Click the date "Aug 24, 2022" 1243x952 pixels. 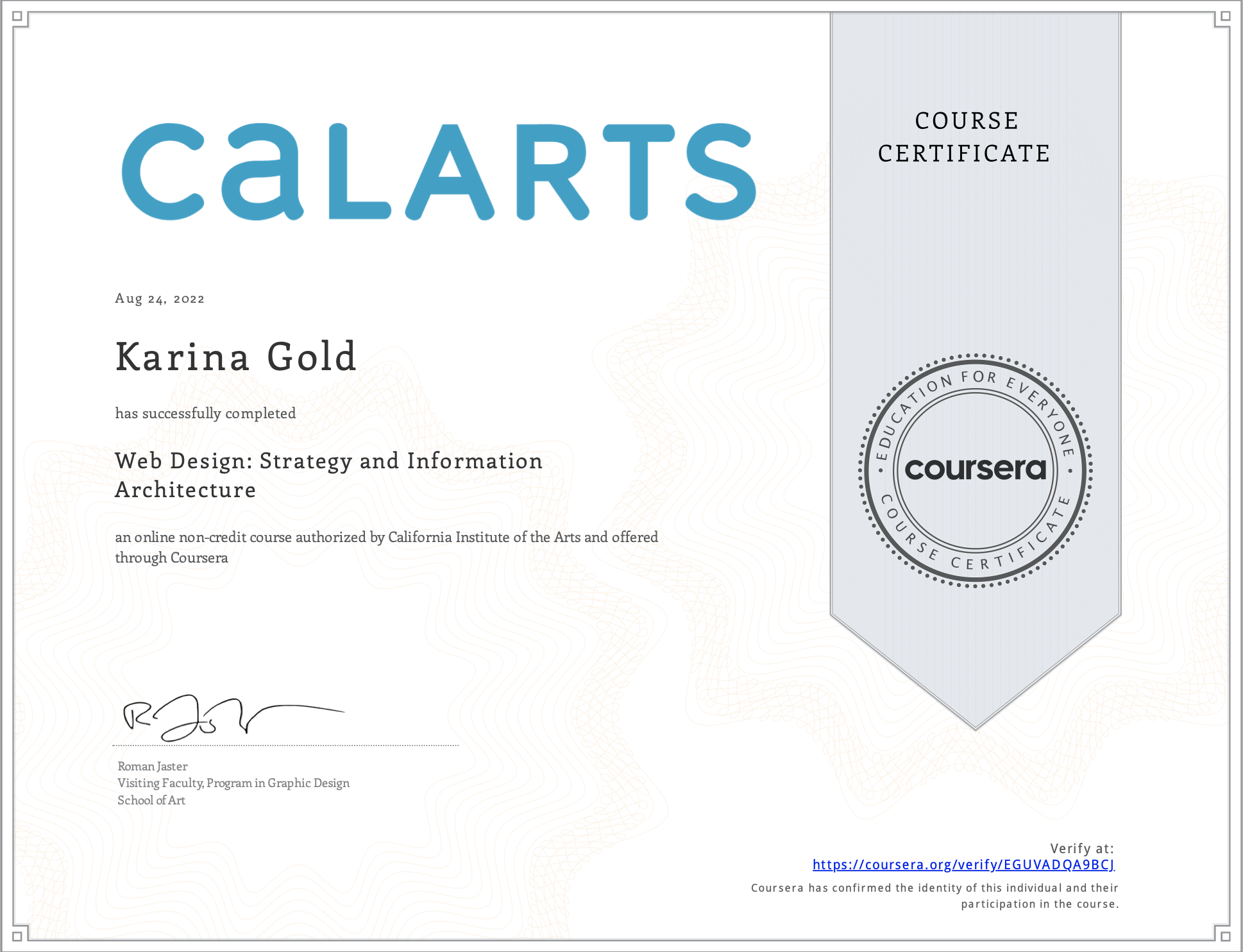[x=160, y=298]
